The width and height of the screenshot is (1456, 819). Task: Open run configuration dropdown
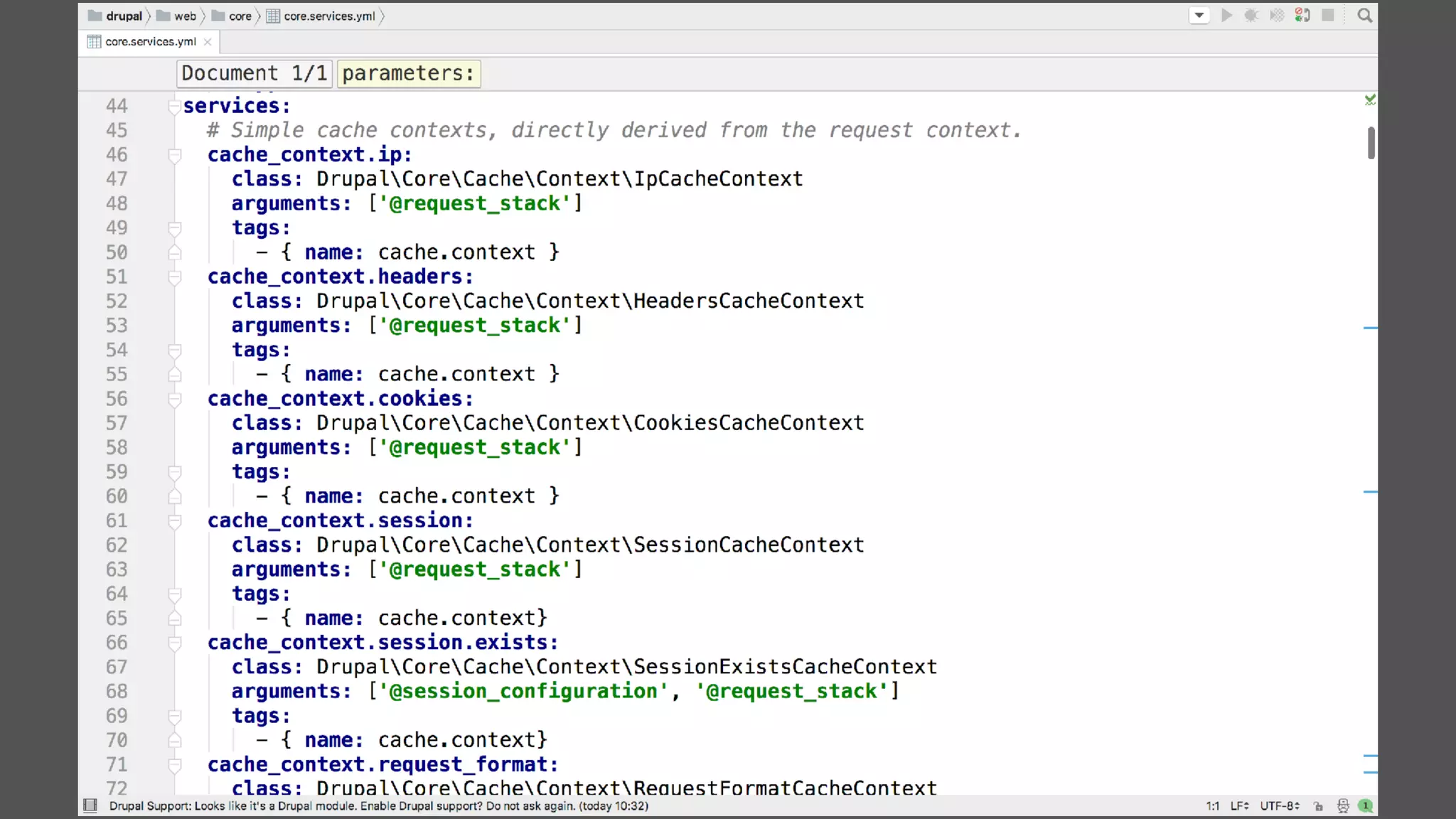click(1199, 16)
